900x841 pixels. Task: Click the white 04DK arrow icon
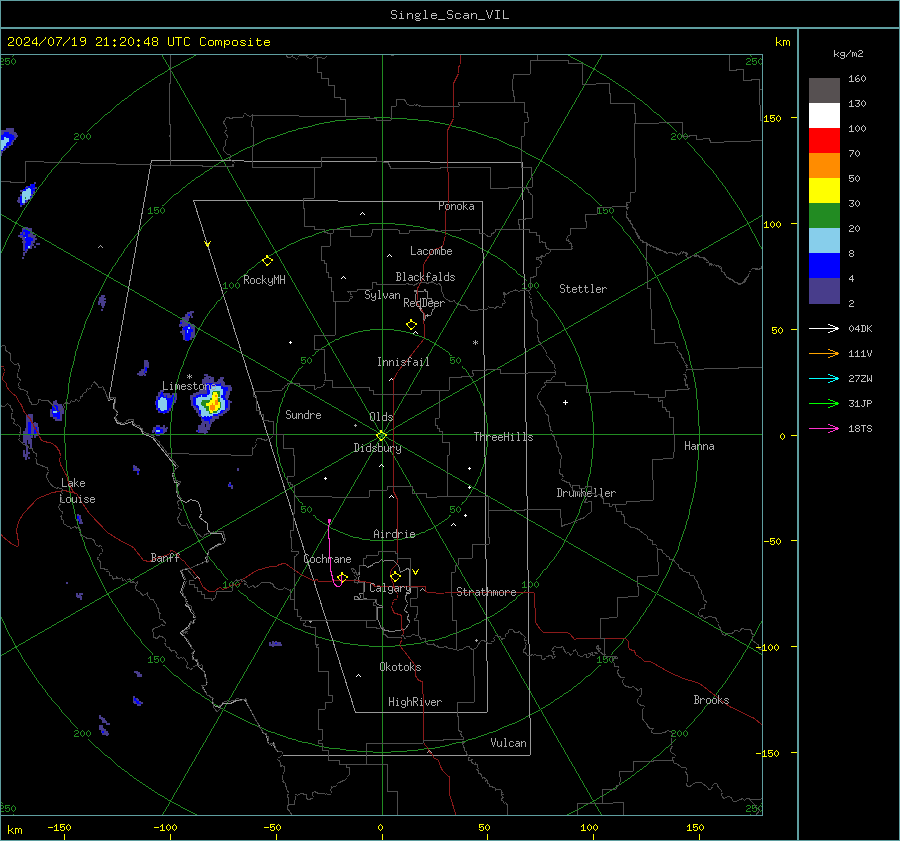tap(824, 329)
